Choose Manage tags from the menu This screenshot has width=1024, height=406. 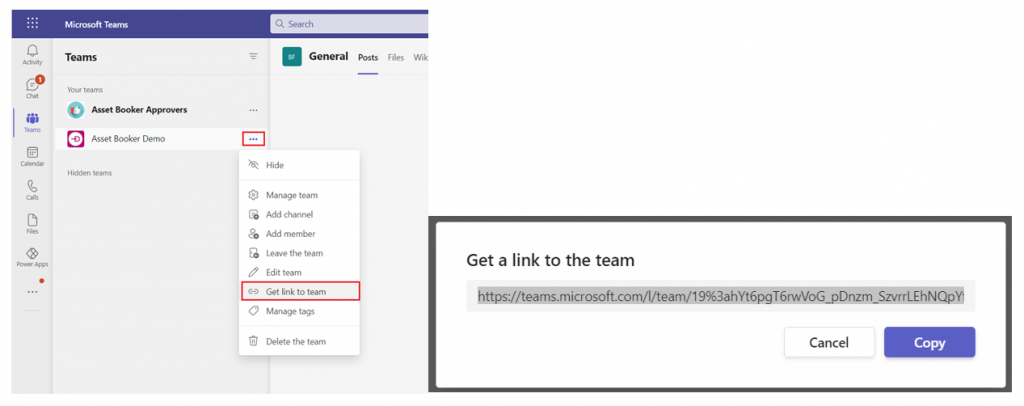point(299,311)
